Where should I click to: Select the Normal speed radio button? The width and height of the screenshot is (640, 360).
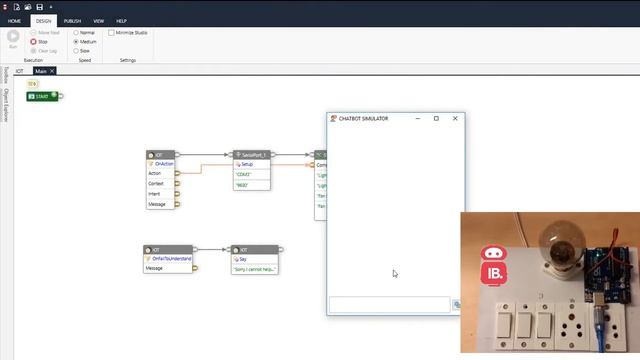pos(76,33)
